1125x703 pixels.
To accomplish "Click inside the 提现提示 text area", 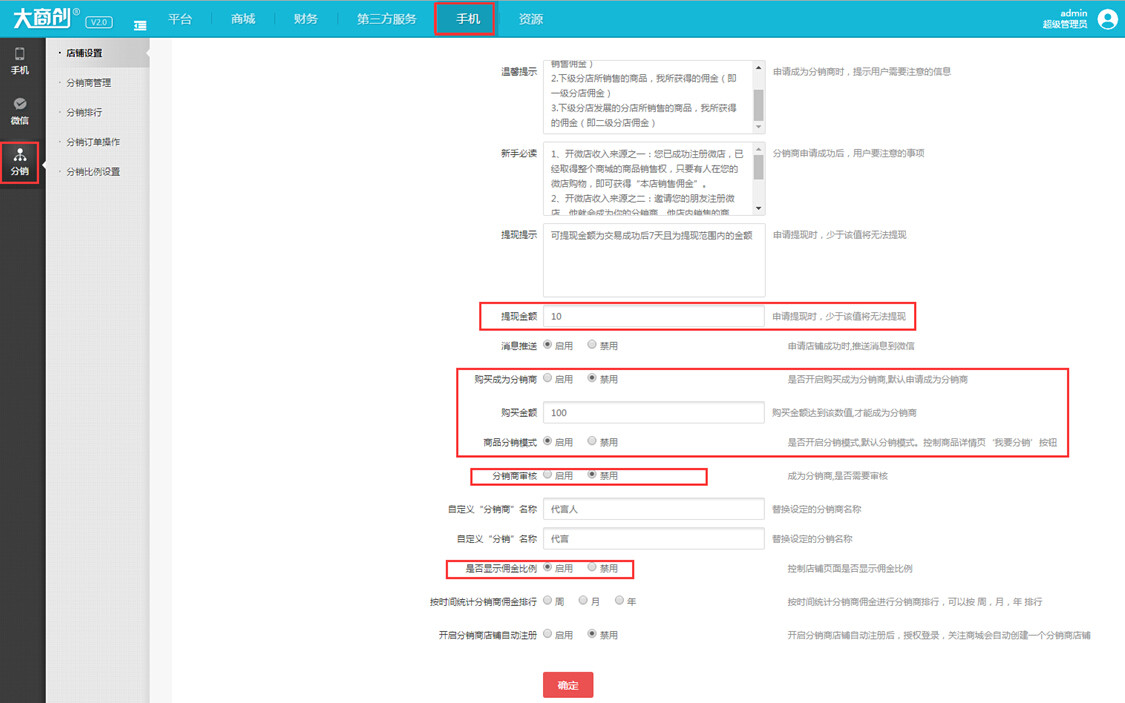I will tap(654, 260).
